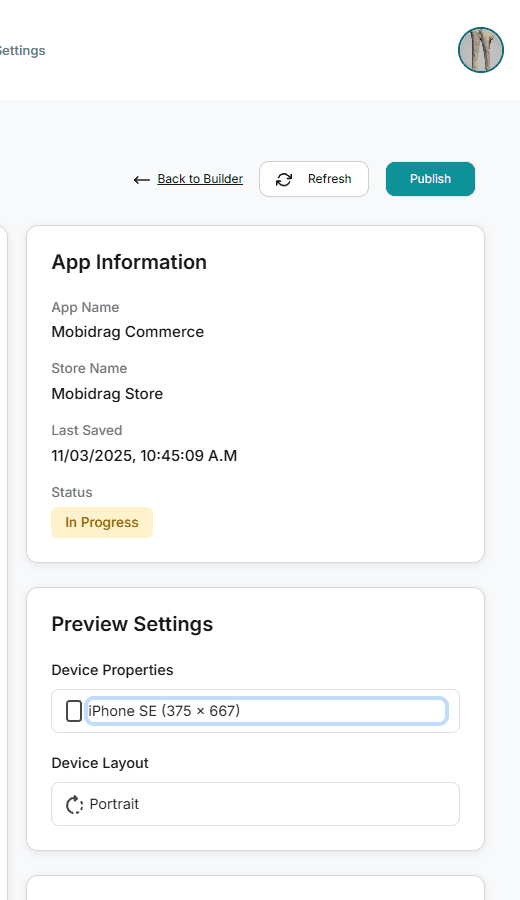
Task: Select the Mobidrag Store store name text
Action: click(107, 394)
